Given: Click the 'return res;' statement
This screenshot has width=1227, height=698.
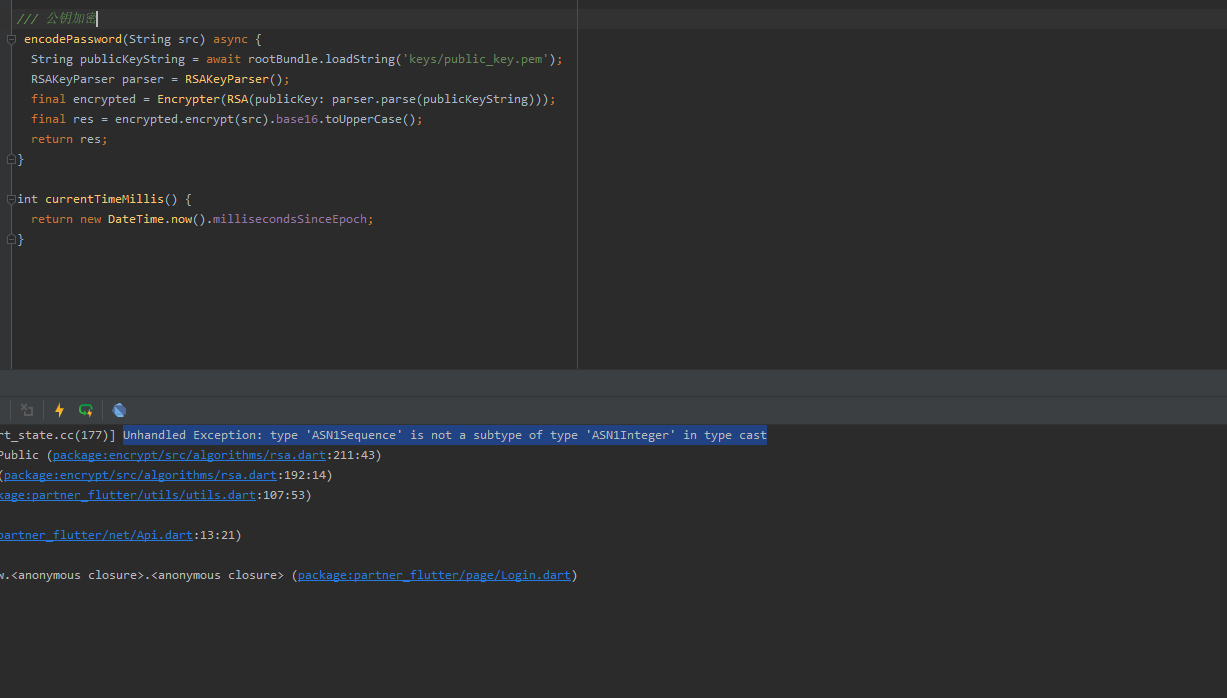Looking at the screenshot, I should pos(69,139).
